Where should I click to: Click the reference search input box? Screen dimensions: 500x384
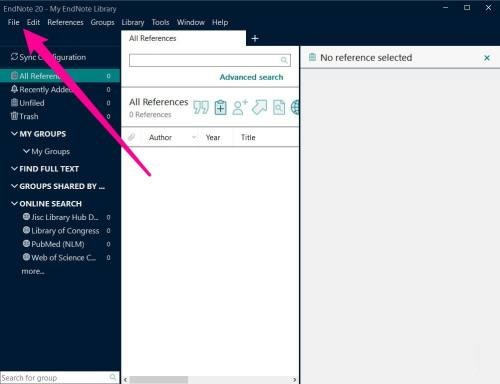210,60
